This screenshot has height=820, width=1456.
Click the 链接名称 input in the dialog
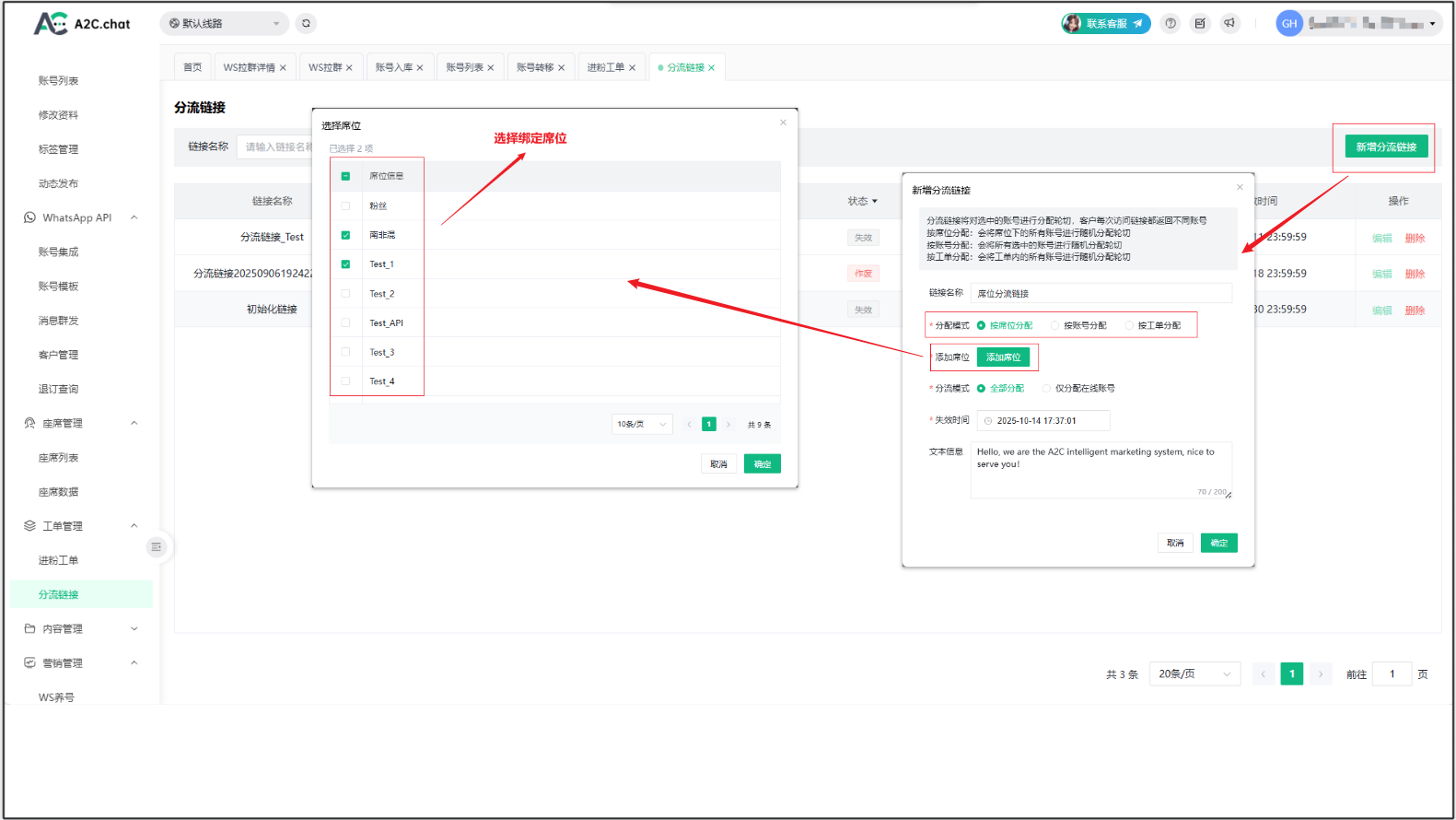[x=1101, y=294]
